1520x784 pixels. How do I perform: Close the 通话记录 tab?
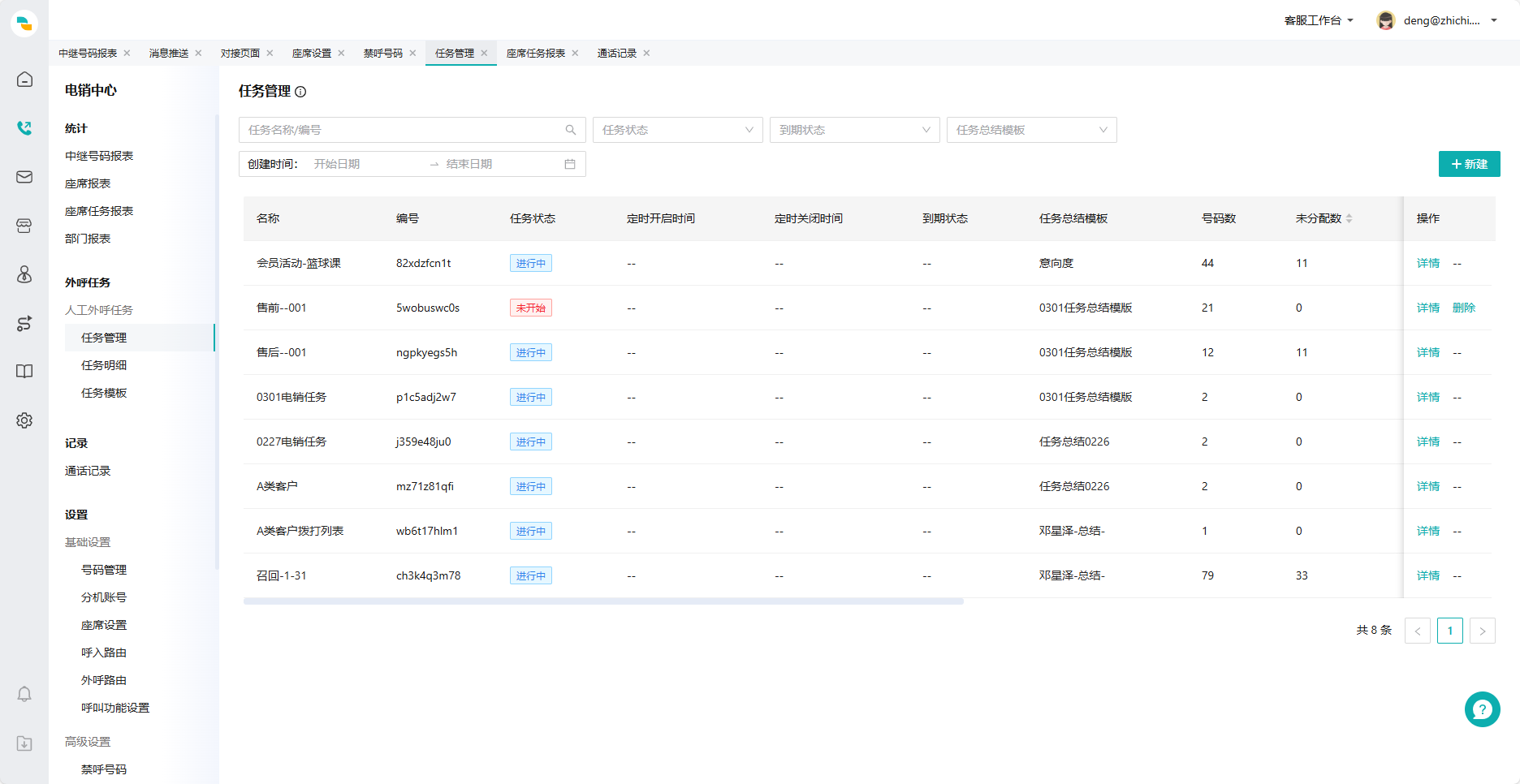(x=646, y=53)
